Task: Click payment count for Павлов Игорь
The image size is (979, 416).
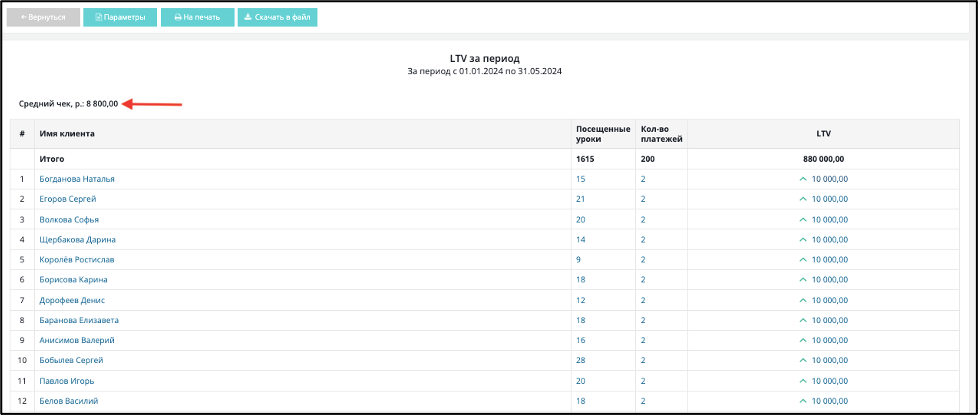Action: coord(643,381)
